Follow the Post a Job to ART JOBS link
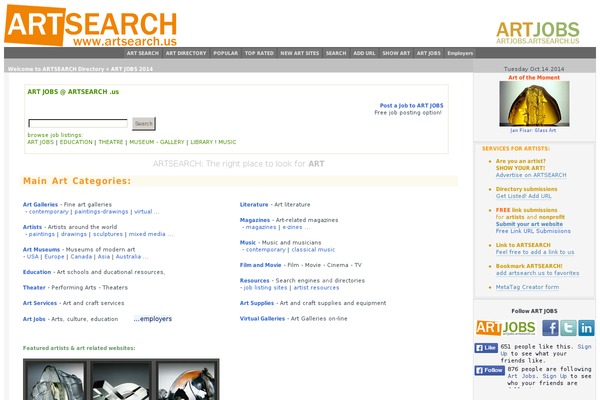Screen dimensions: 600x400 411,105
